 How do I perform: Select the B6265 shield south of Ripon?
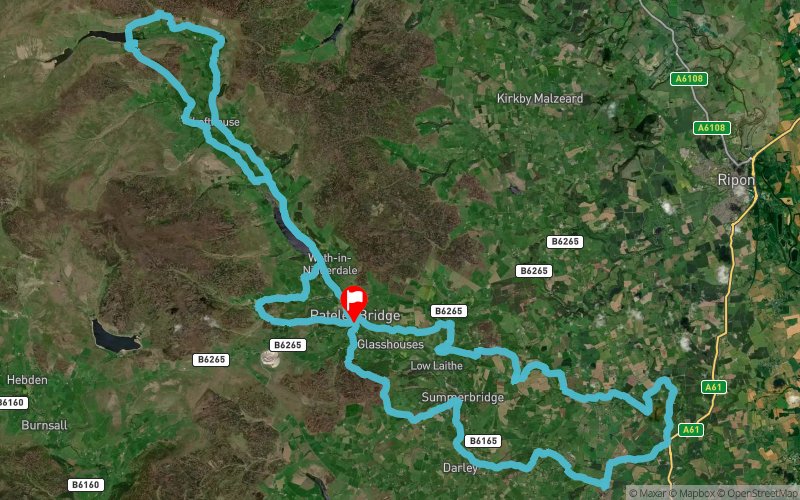565,241
